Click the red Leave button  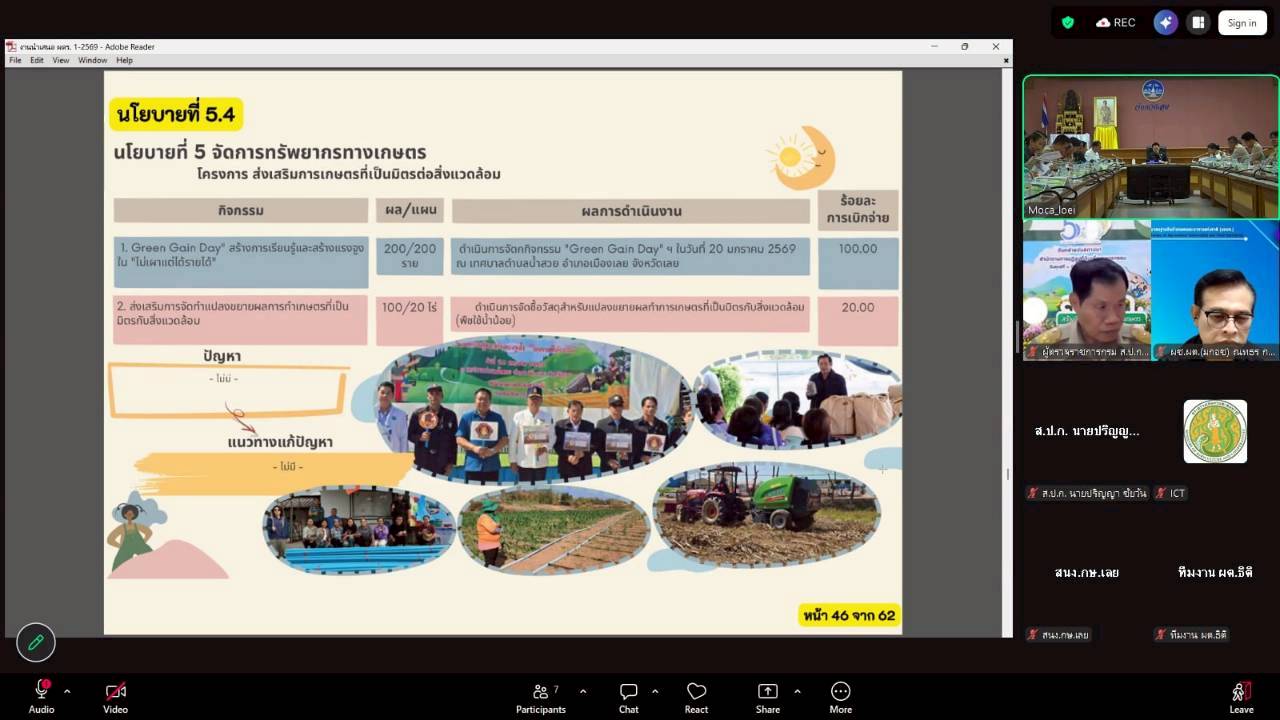1241,694
